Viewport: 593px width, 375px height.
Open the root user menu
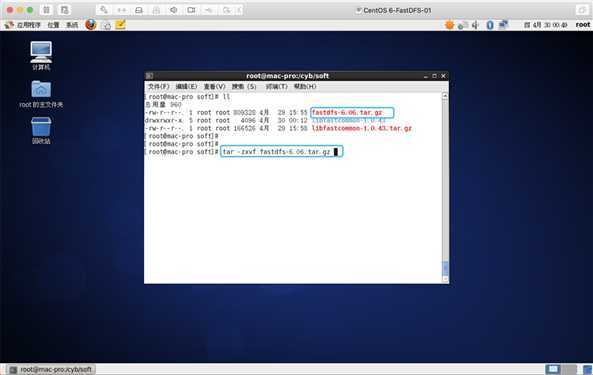point(583,25)
